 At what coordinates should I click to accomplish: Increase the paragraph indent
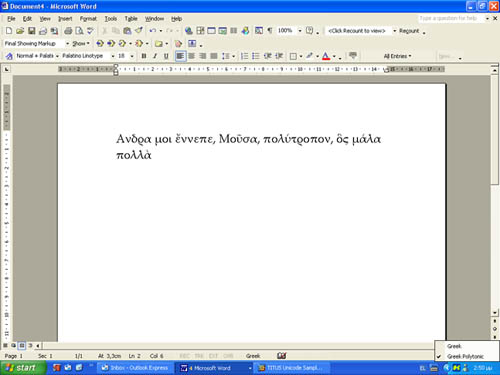click(x=279, y=56)
